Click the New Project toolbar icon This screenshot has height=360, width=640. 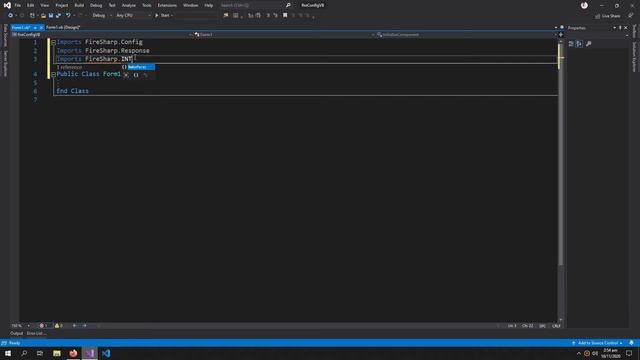tap(32, 16)
